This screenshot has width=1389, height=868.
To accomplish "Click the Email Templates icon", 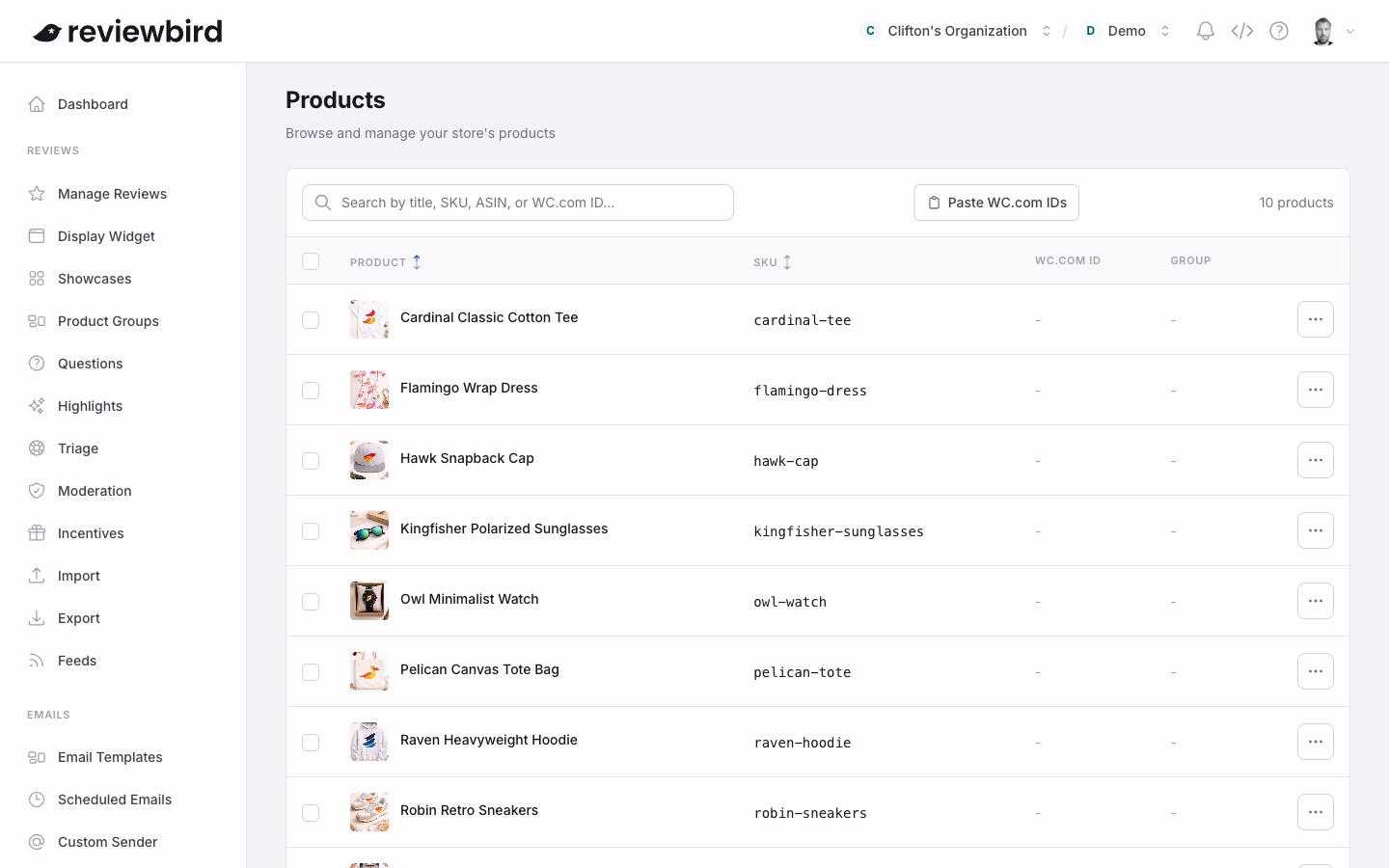I will [x=37, y=757].
